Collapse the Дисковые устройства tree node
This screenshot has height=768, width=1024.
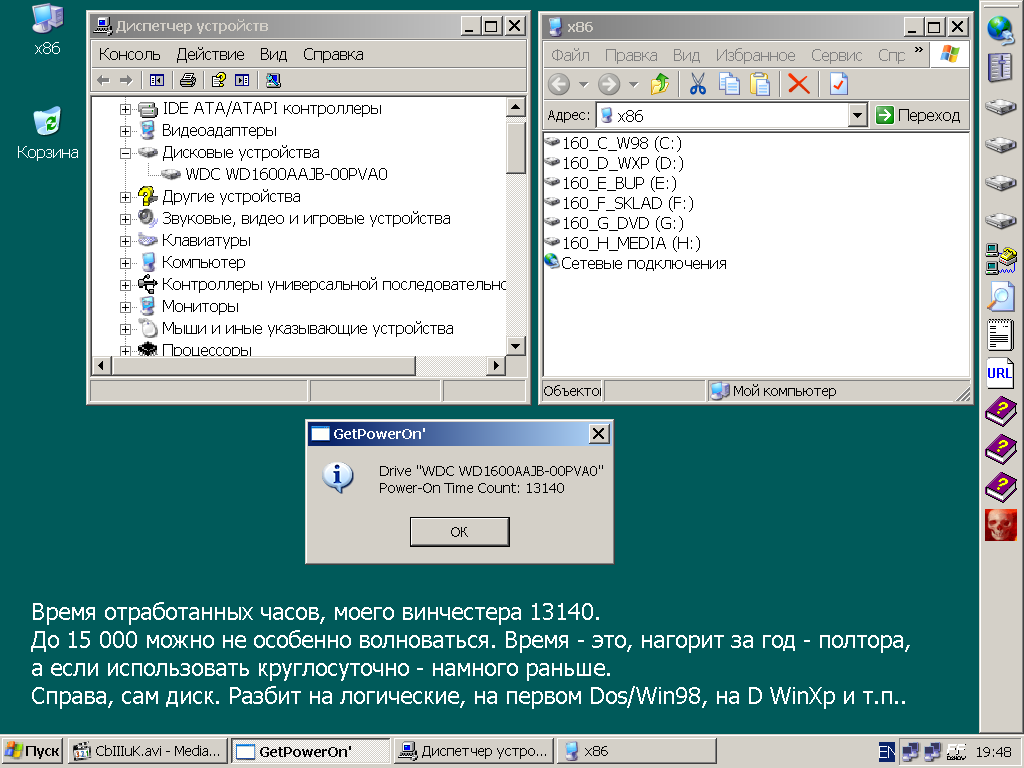pyautogui.click(x=125, y=153)
